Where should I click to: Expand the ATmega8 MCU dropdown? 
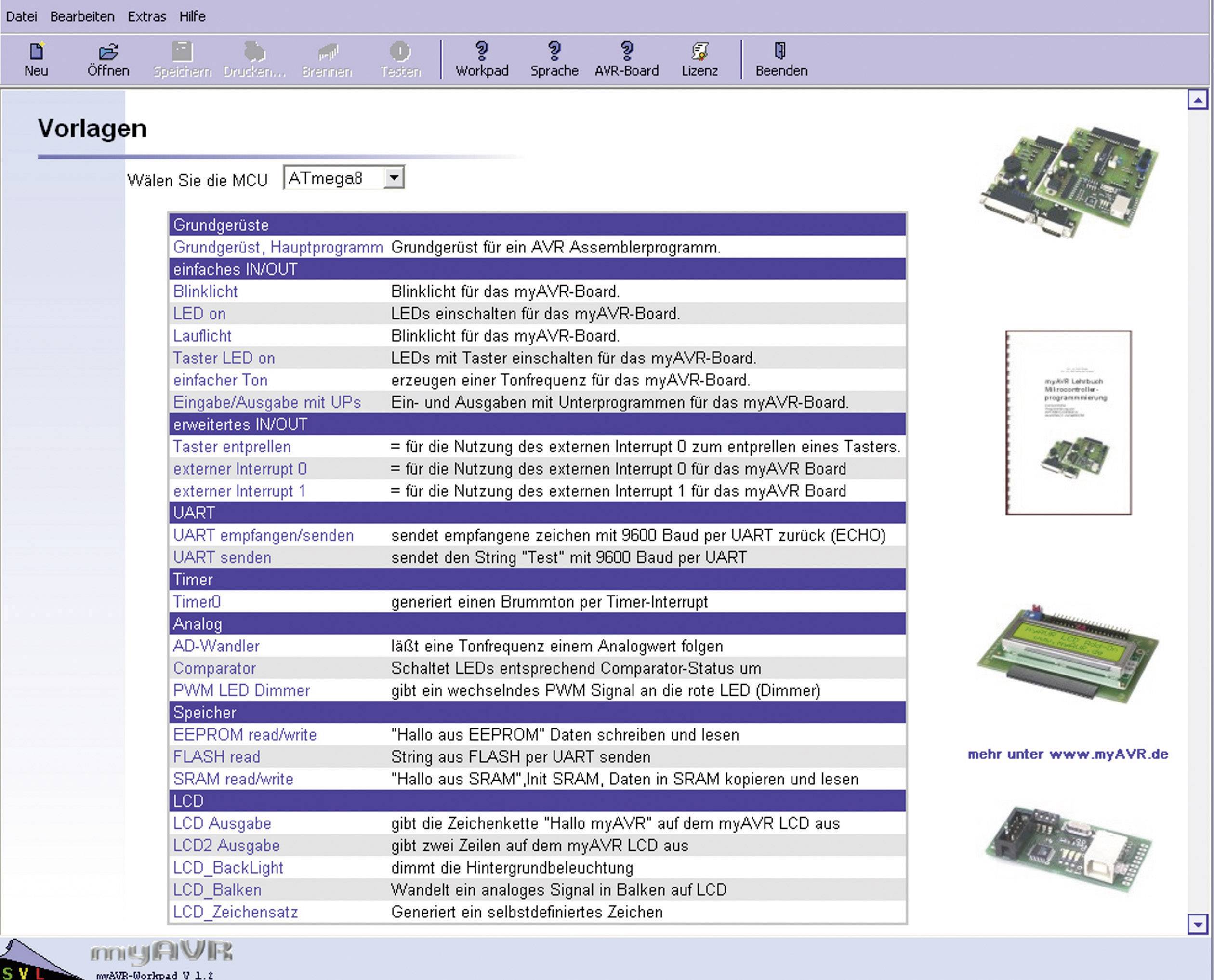[x=394, y=178]
